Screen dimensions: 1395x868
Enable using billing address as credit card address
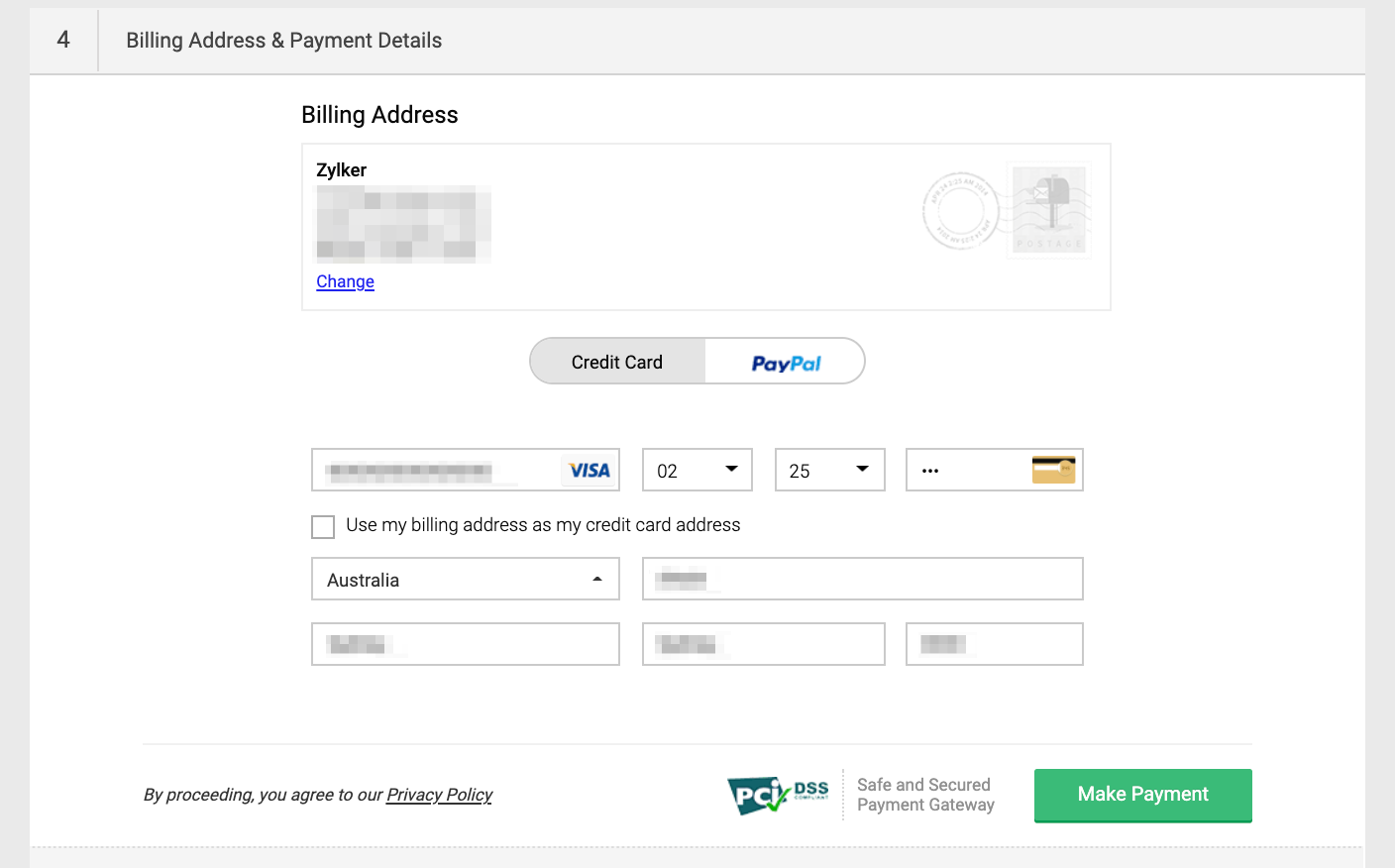point(322,526)
